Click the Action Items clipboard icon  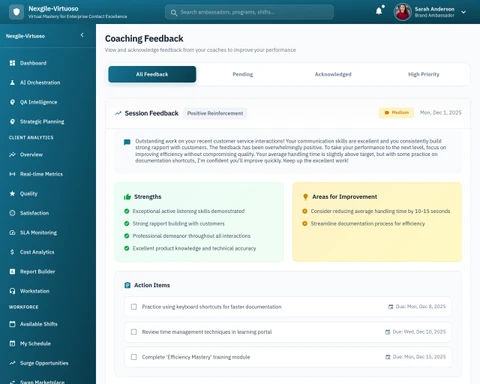[127, 285]
